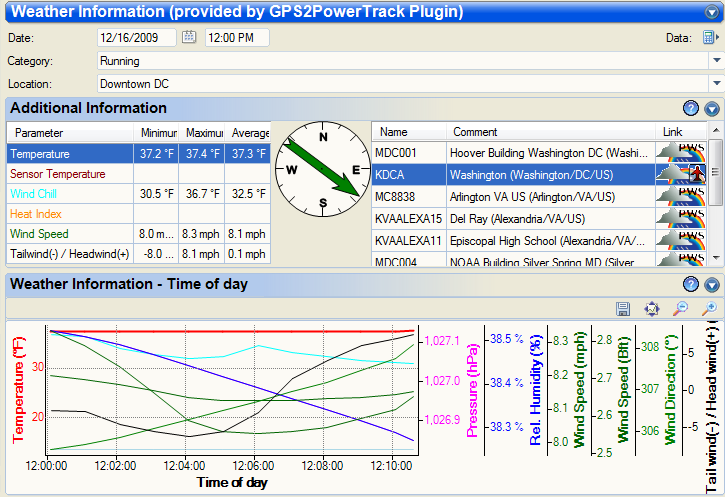
Task: Select the Wind Speed parameter row
Action: pos(138,234)
